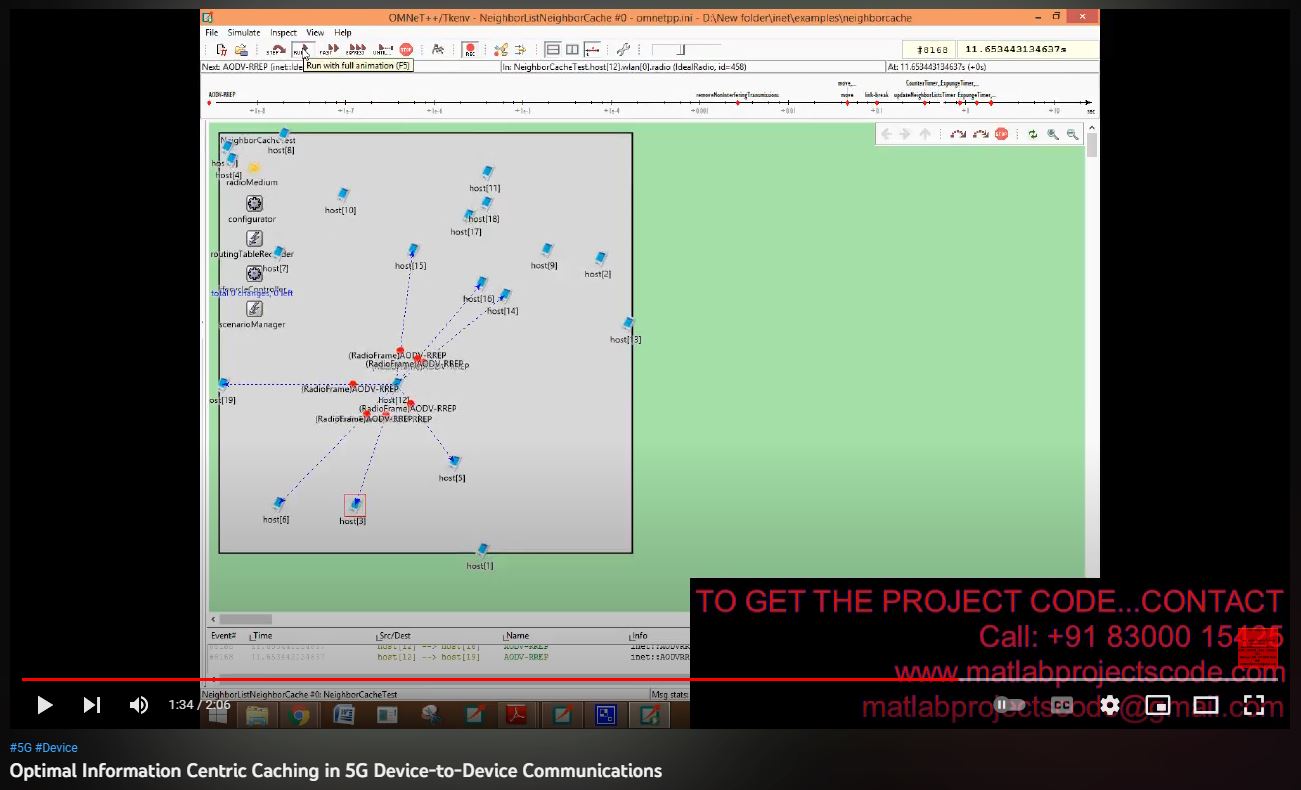Image resolution: width=1301 pixels, height=790 pixels.
Task: Select the host[3] node
Action: pyautogui.click(x=354, y=505)
